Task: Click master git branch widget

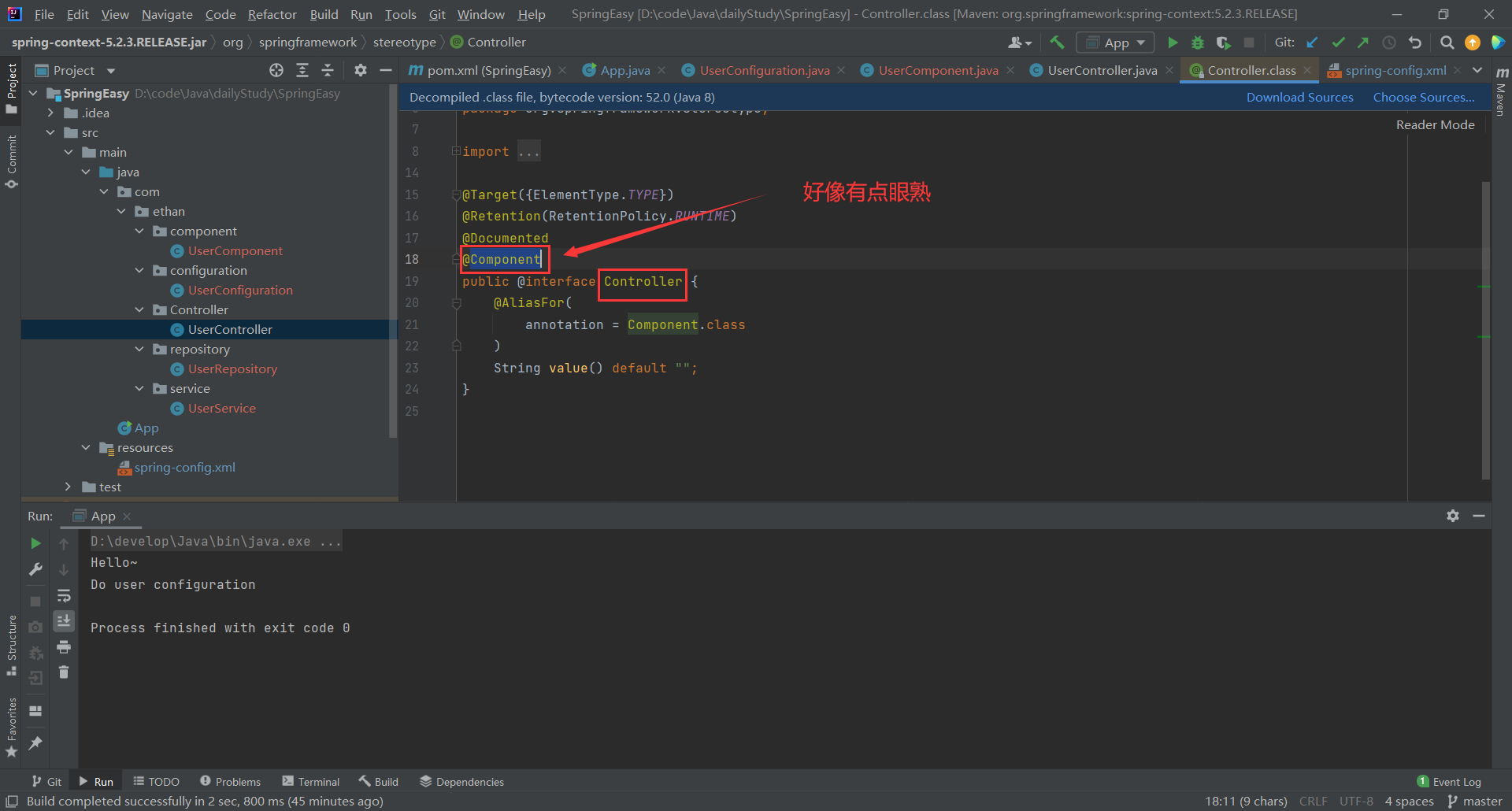Action: click(1475, 801)
